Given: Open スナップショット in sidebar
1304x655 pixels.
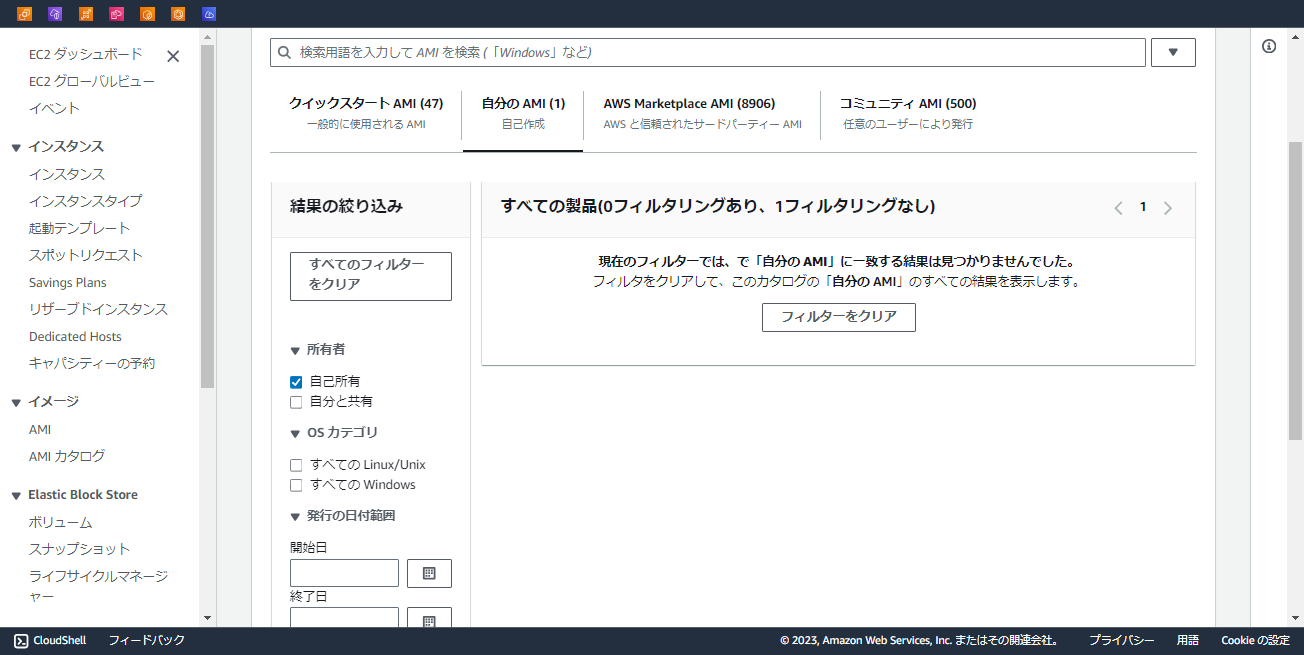Looking at the screenshot, I should pos(80,549).
